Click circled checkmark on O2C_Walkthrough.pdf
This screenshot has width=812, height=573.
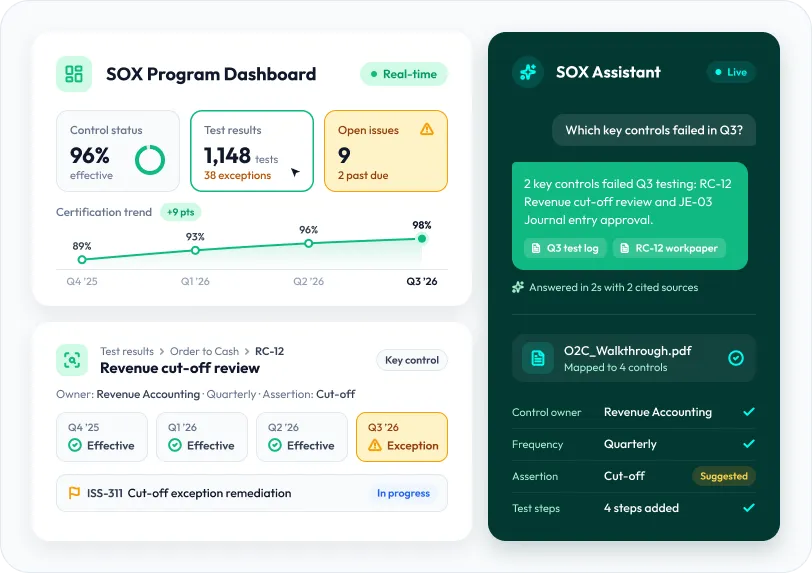[736, 358]
